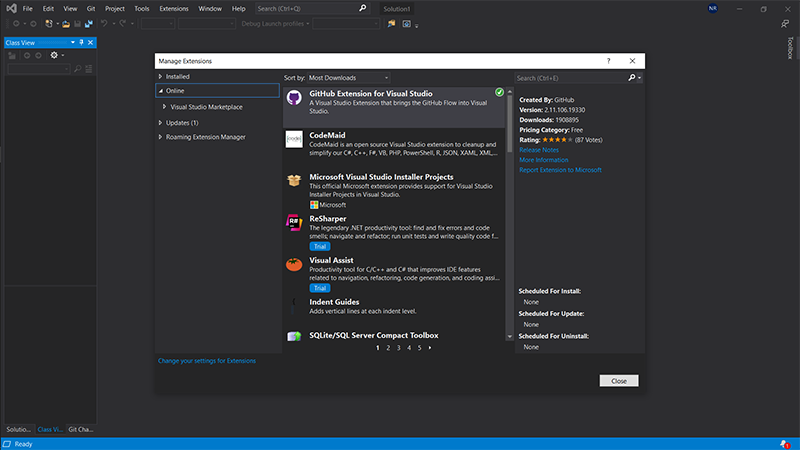Click the toolbar icon right of Find in Files
Viewport: 800px width, 450px height.
[406, 23]
